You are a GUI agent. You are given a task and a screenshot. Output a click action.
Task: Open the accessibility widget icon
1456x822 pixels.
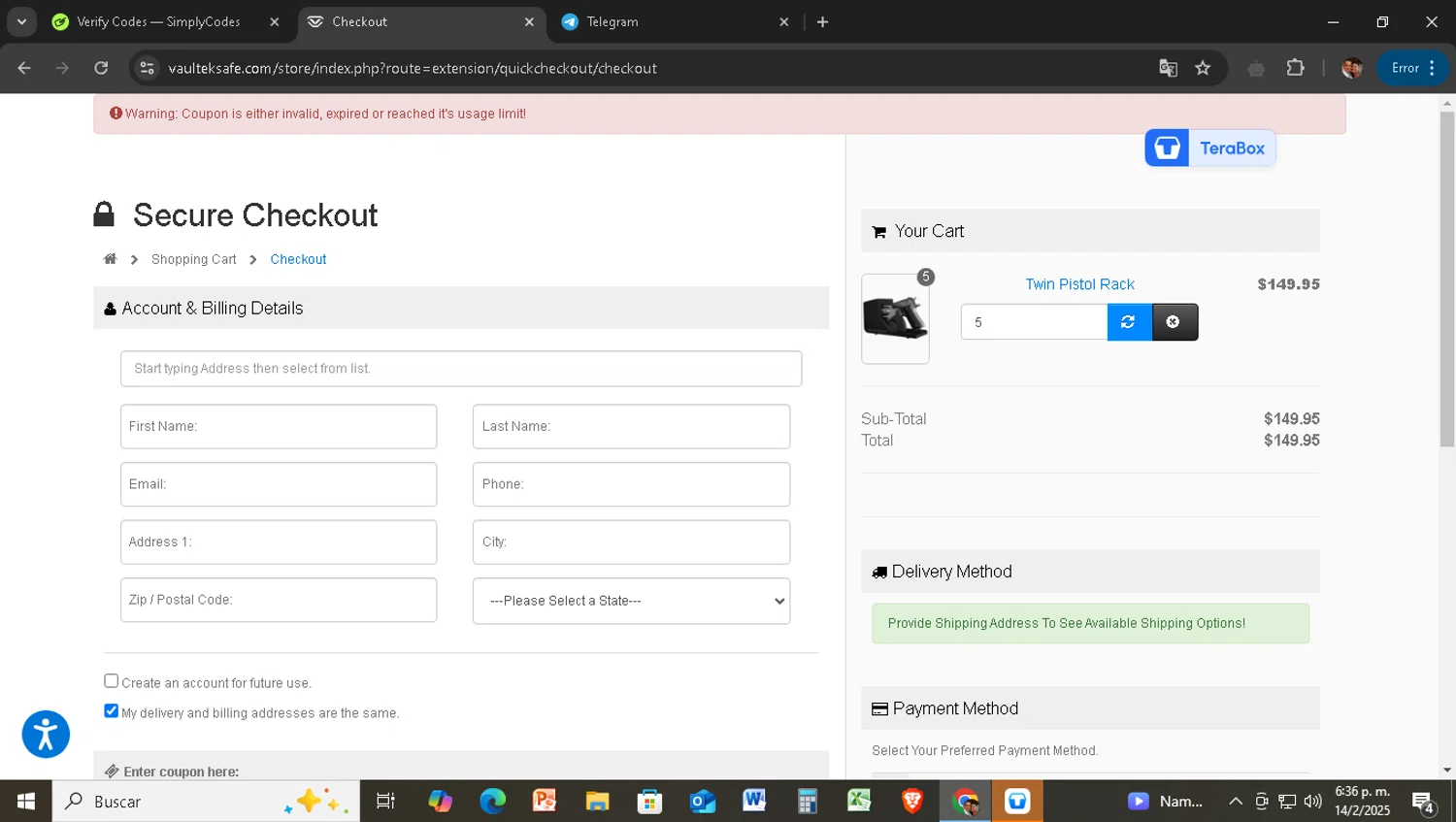click(46, 735)
